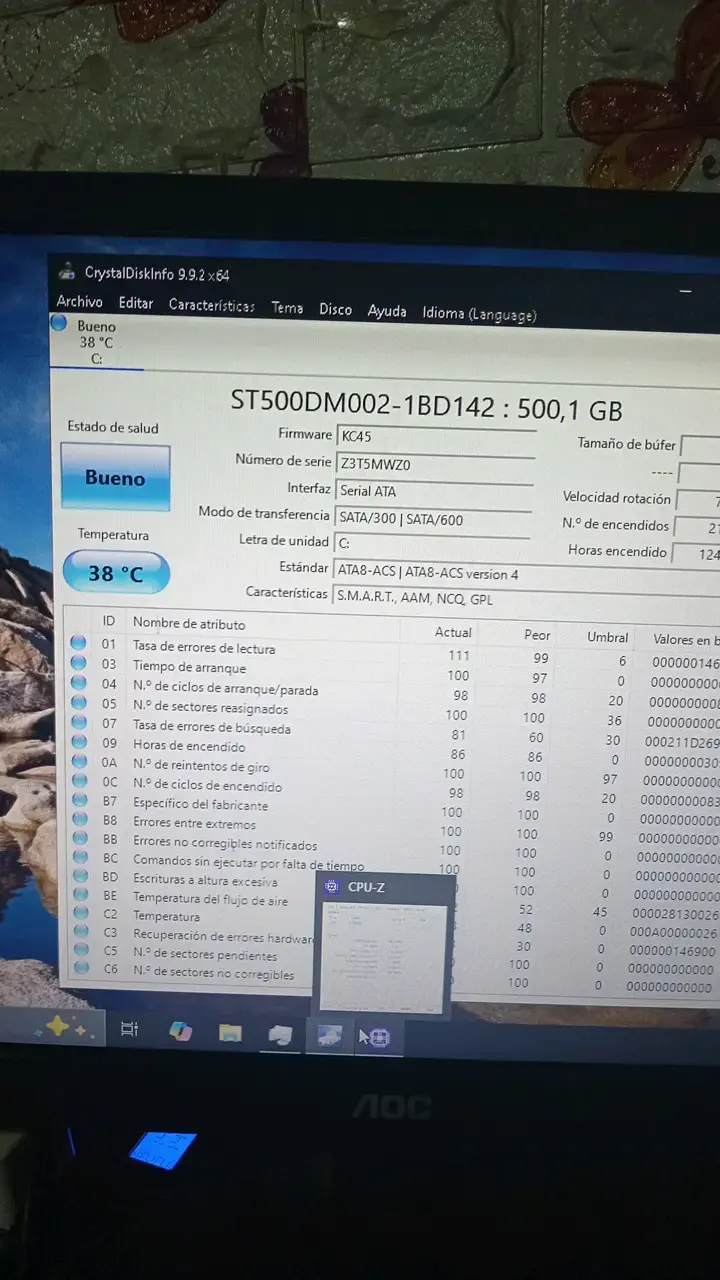Click the status orb for BD Escrituras a altura excesiva
This screenshot has height=1280, width=720.
click(80, 877)
